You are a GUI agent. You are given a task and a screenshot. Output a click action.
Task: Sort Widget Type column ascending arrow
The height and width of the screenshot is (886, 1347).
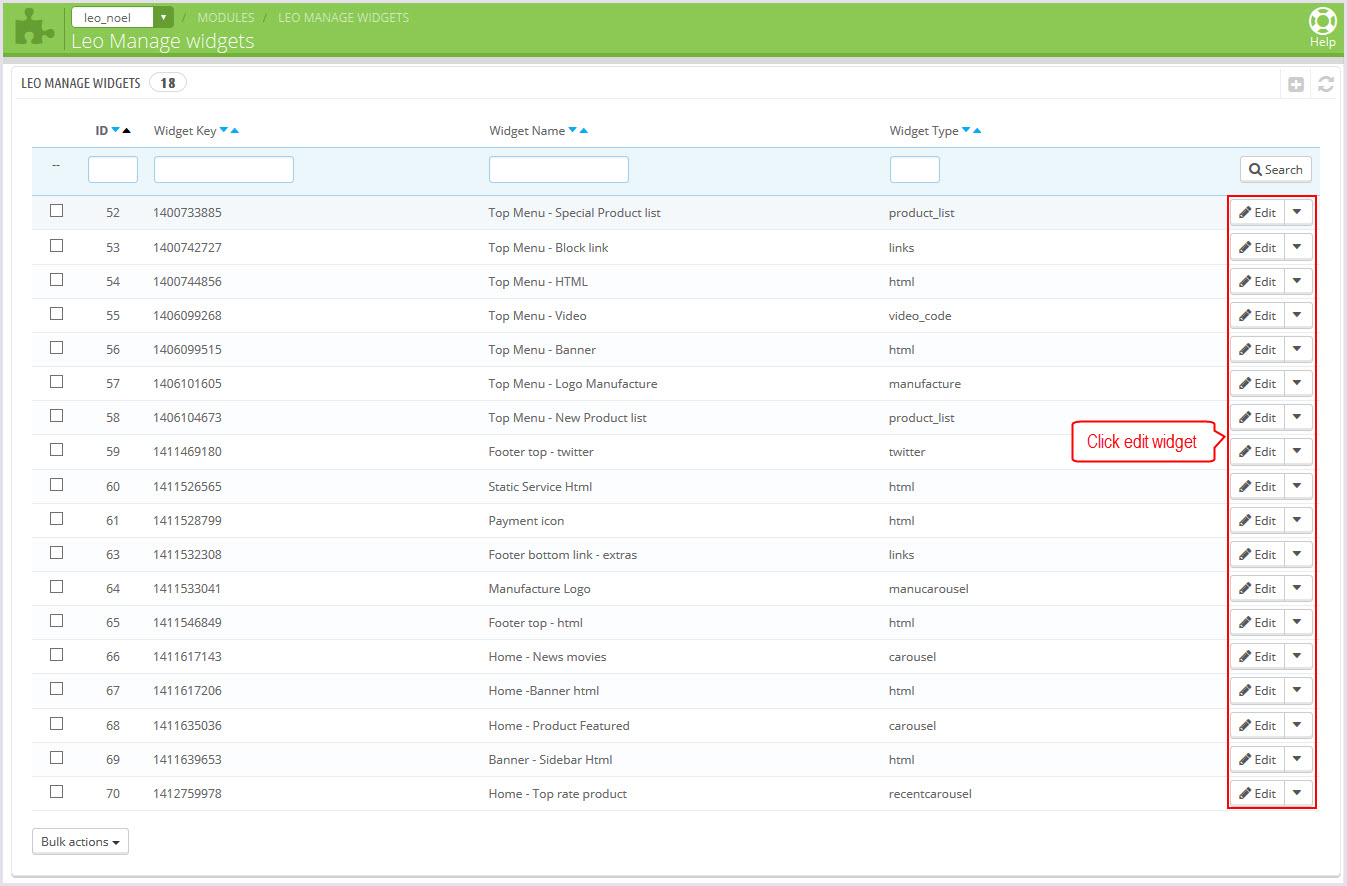point(977,131)
